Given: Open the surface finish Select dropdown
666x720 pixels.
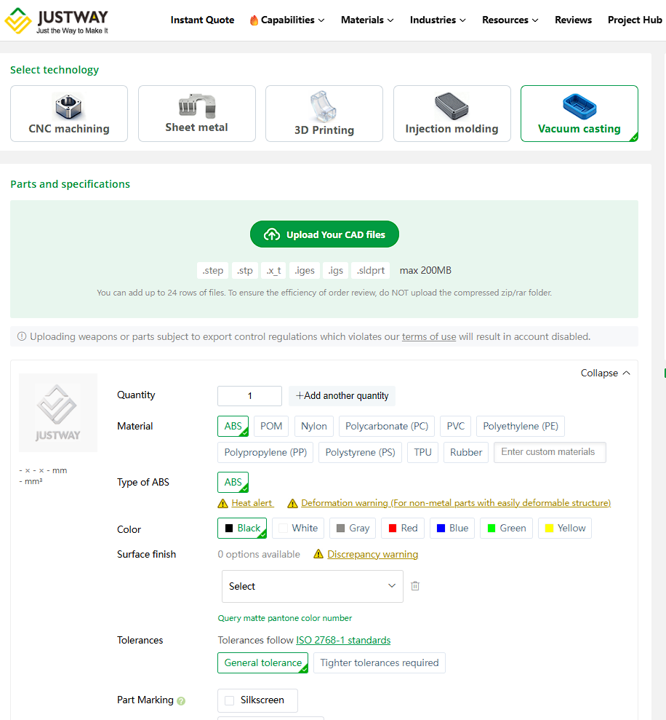Looking at the screenshot, I should 312,586.
